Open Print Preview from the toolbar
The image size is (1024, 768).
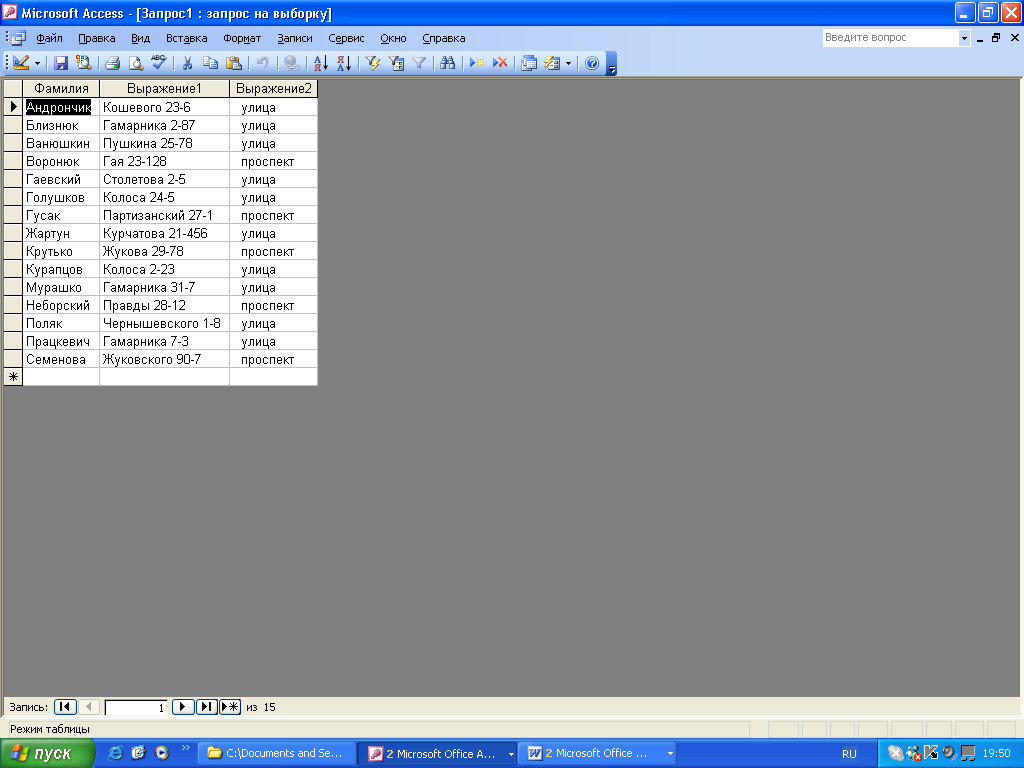click(135, 63)
